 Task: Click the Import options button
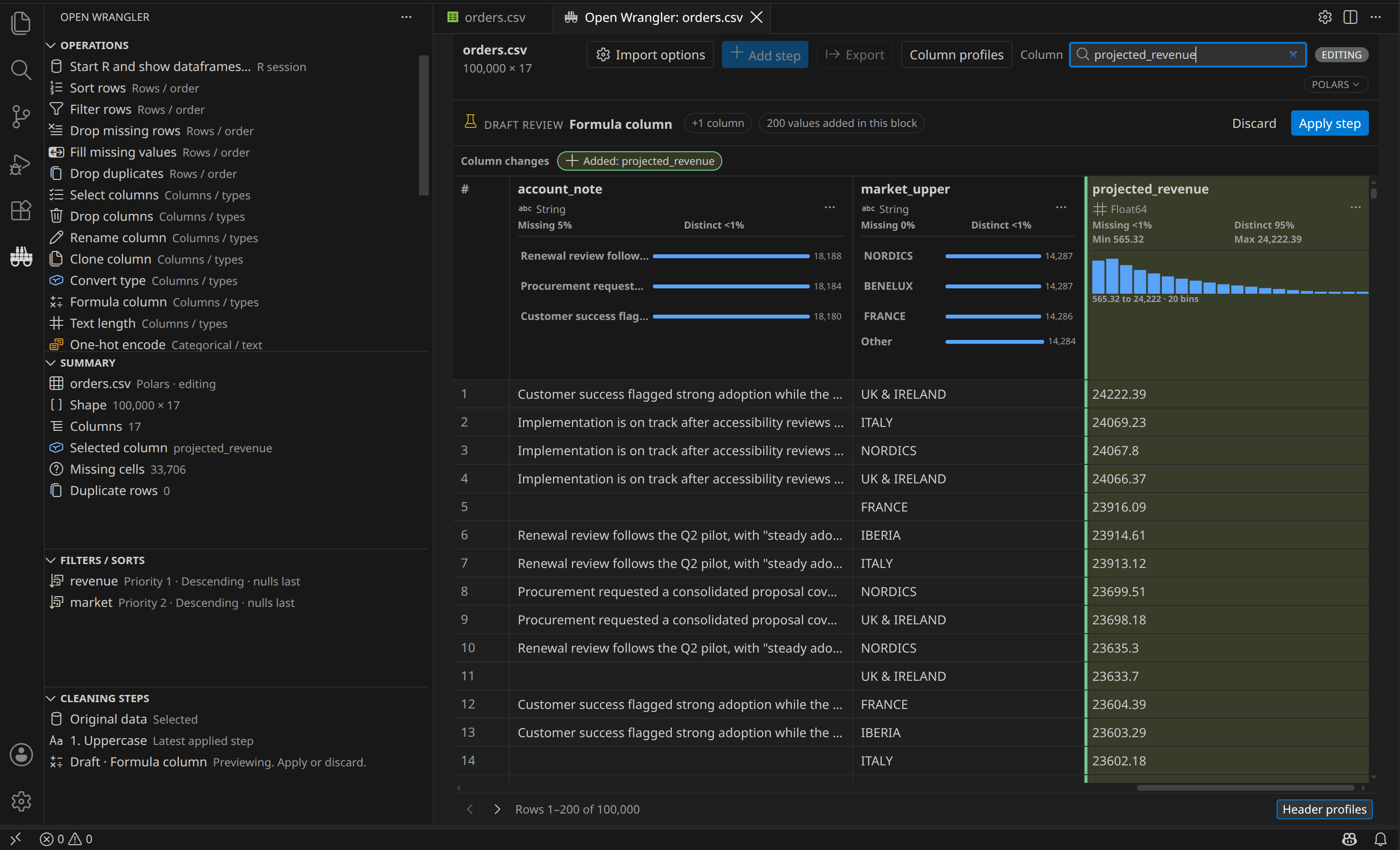[650, 54]
